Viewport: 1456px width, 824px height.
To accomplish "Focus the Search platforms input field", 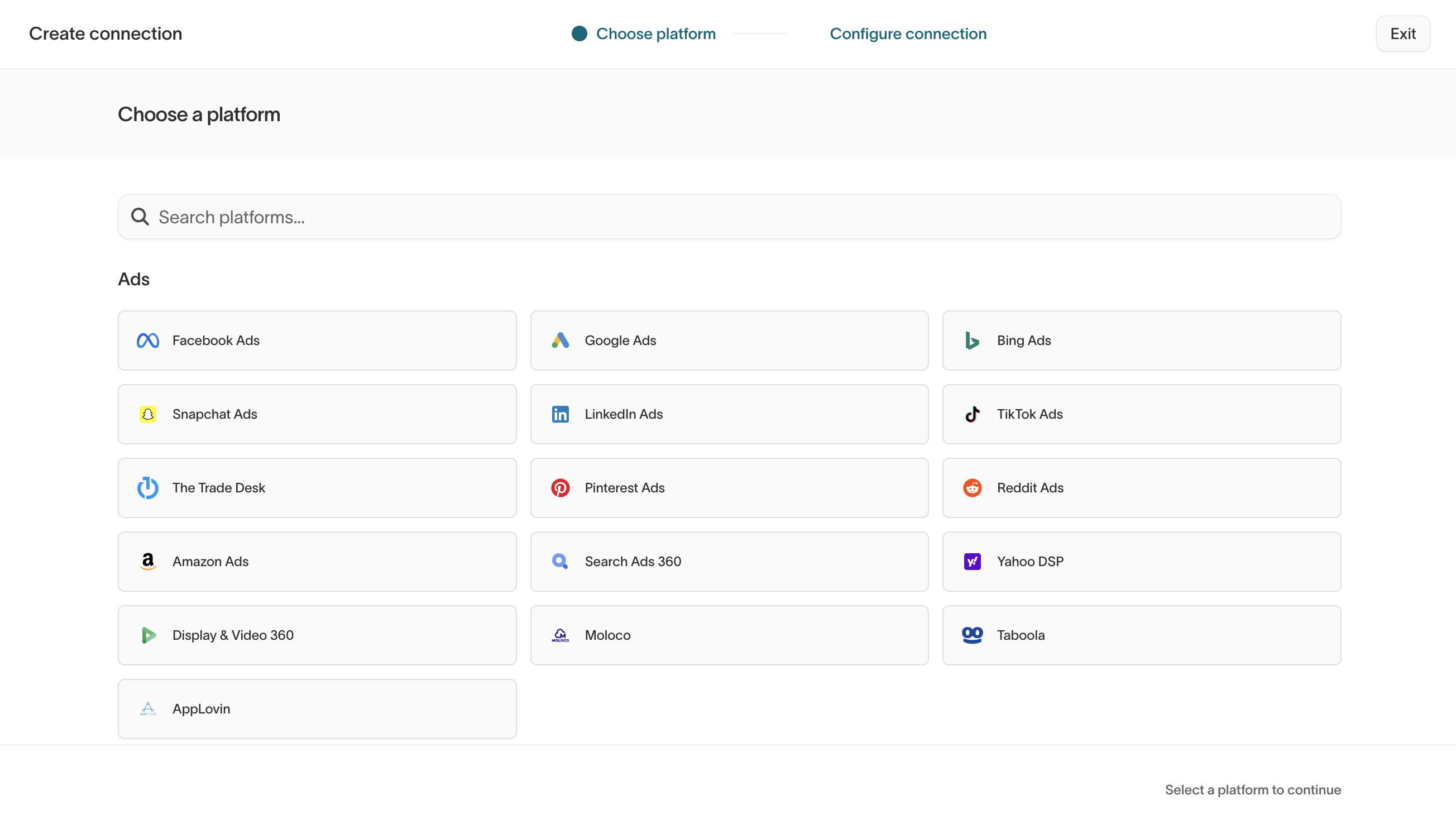I will tap(729, 217).
